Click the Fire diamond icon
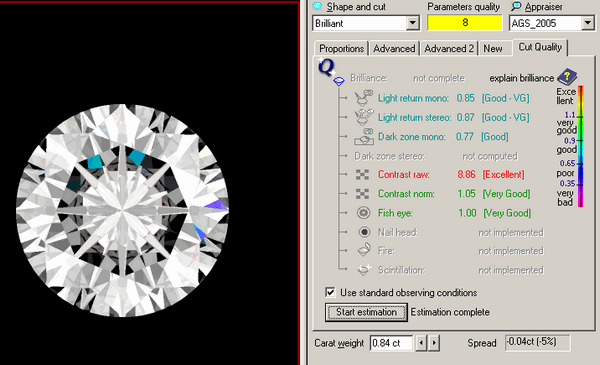This screenshot has height=365, width=600. pyautogui.click(x=364, y=251)
